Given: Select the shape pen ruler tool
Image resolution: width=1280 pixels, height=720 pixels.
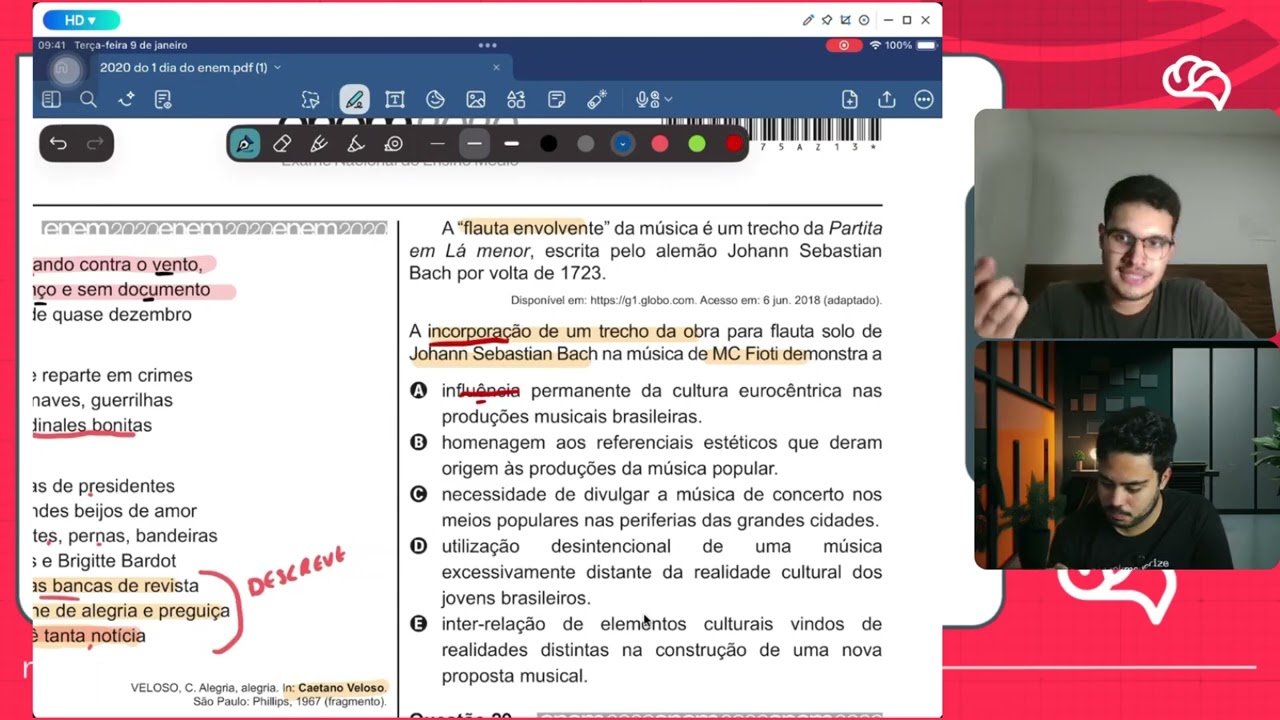Looking at the screenshot, I should coord(356,144).
